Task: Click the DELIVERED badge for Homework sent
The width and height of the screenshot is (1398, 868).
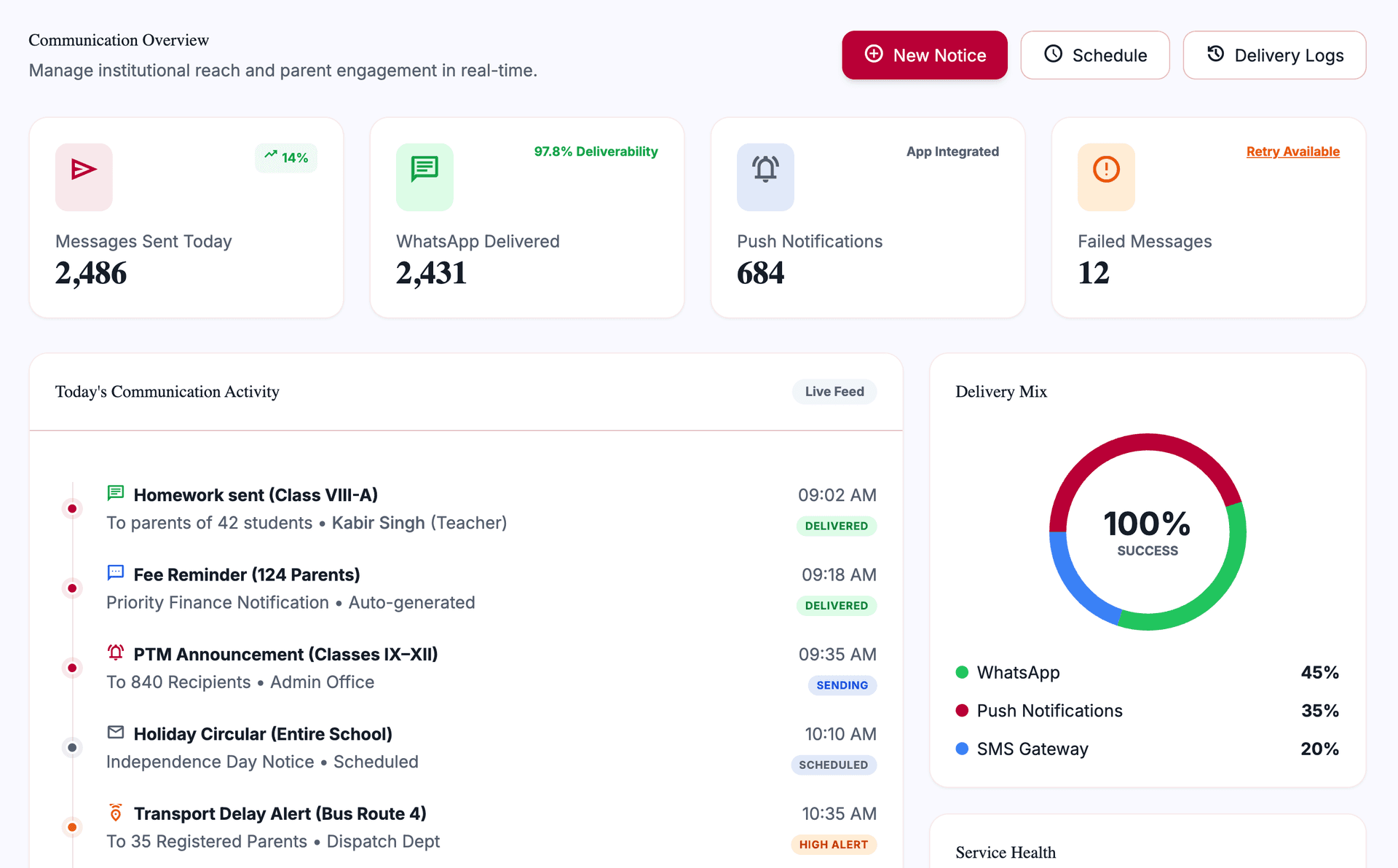Action: tap(837, 526)
